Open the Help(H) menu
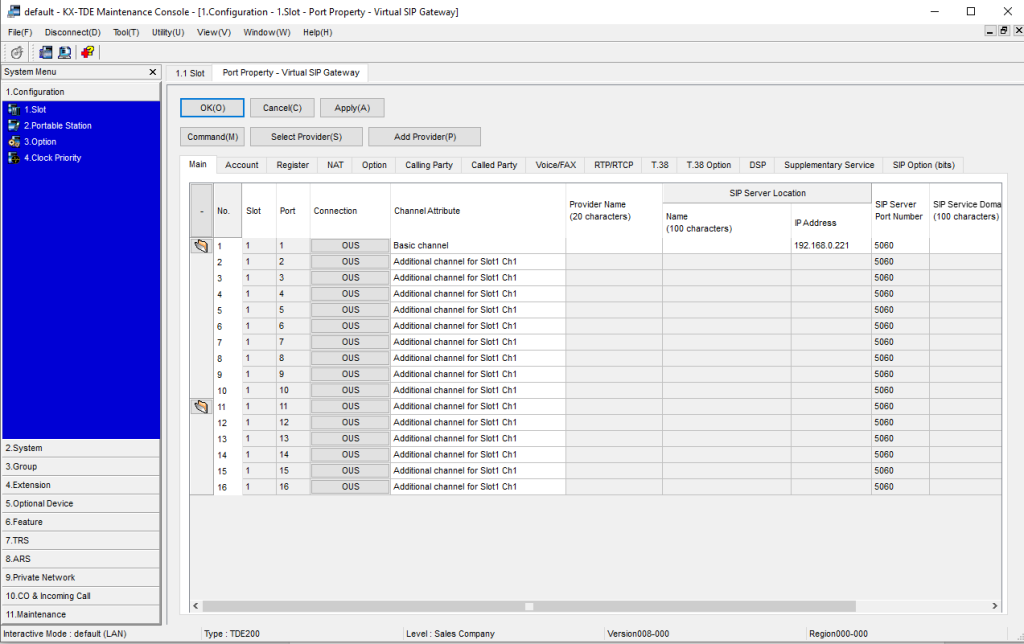Screen dimensions: 1024x644 click(317, 32)
